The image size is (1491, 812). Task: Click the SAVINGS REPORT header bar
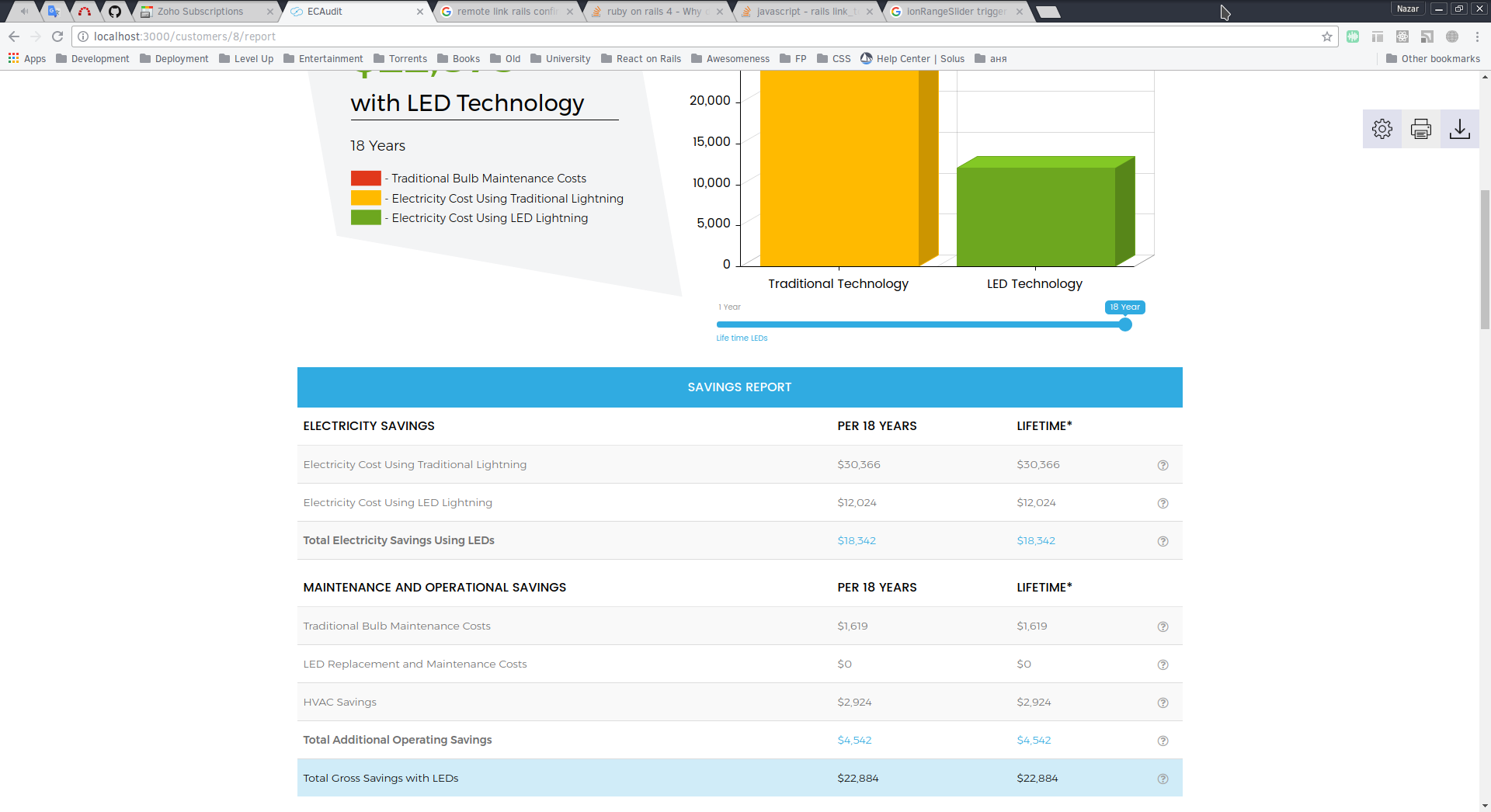(x=739, y=387)
